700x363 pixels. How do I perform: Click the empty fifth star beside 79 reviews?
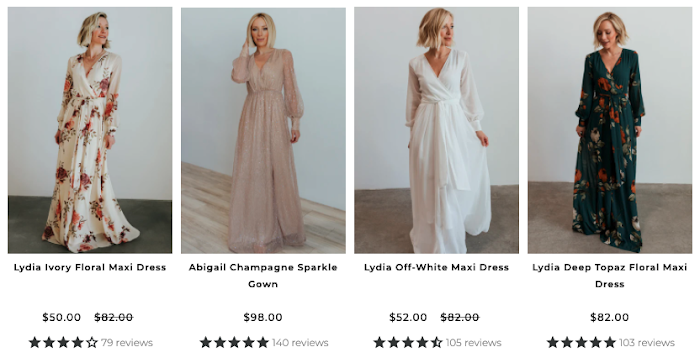(92, 342)
